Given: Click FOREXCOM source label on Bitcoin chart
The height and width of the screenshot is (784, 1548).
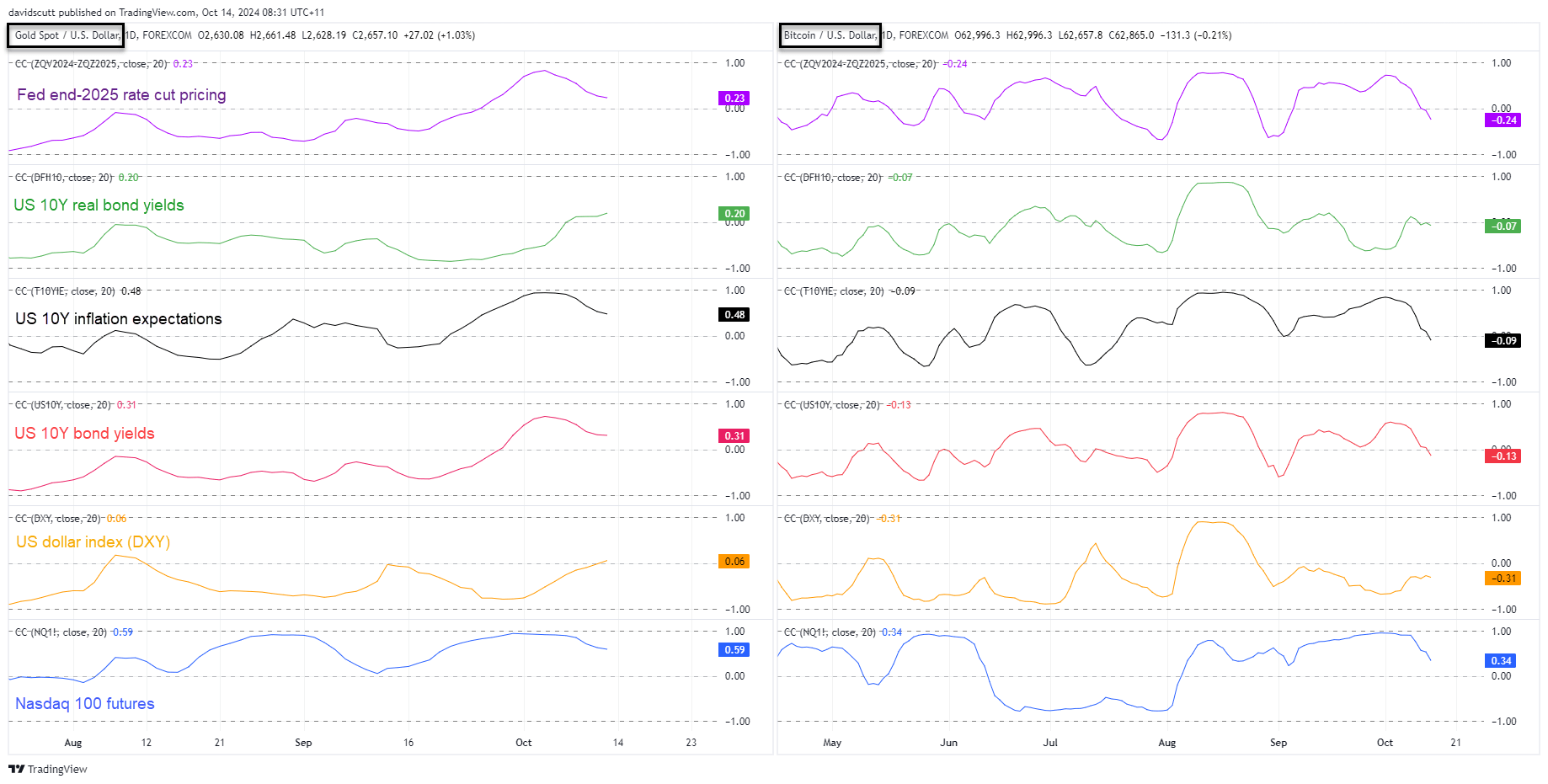Looking at the screenshot, I should [924, 35].
